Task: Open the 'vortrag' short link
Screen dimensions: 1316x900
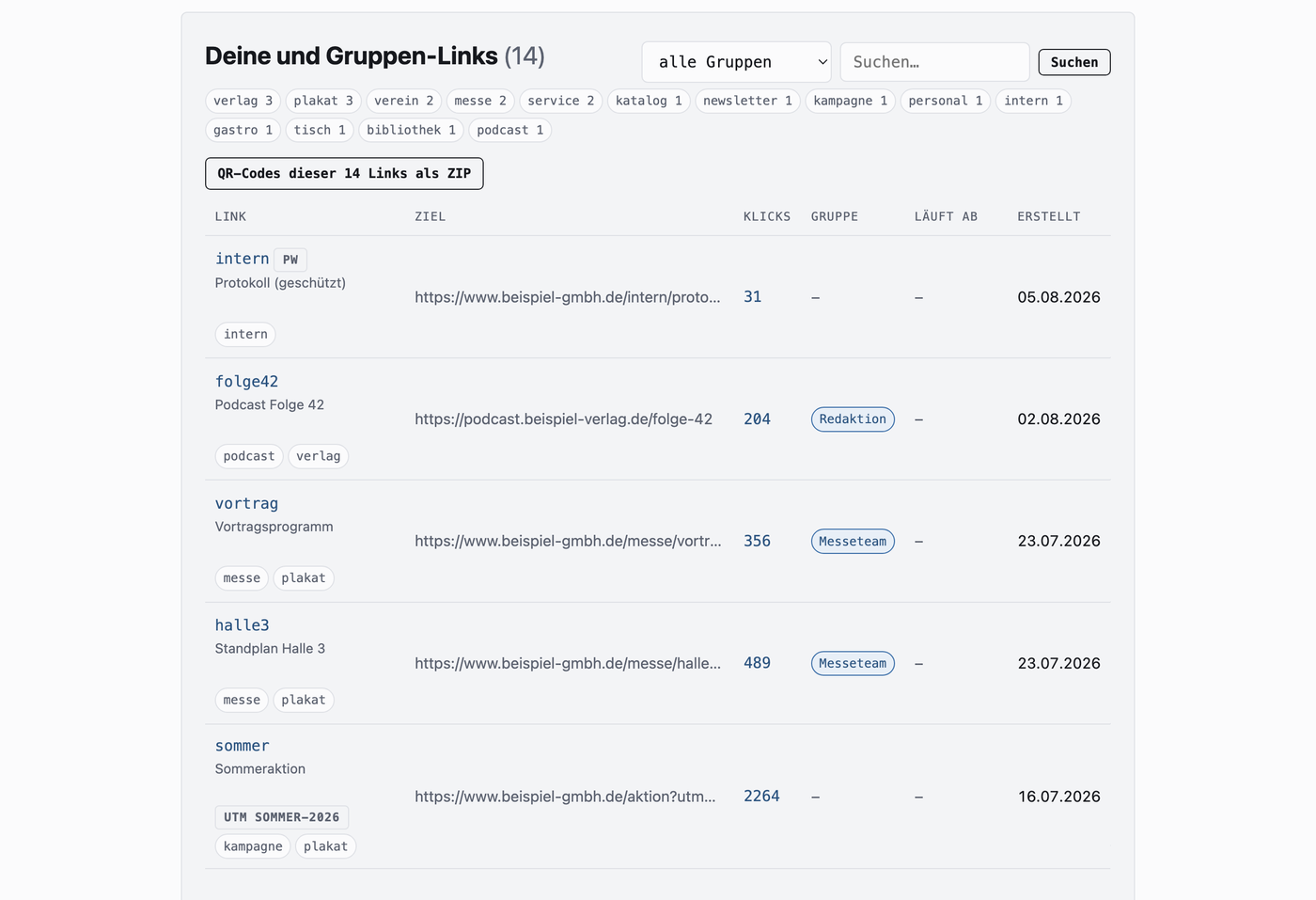Action: [246, 503]
